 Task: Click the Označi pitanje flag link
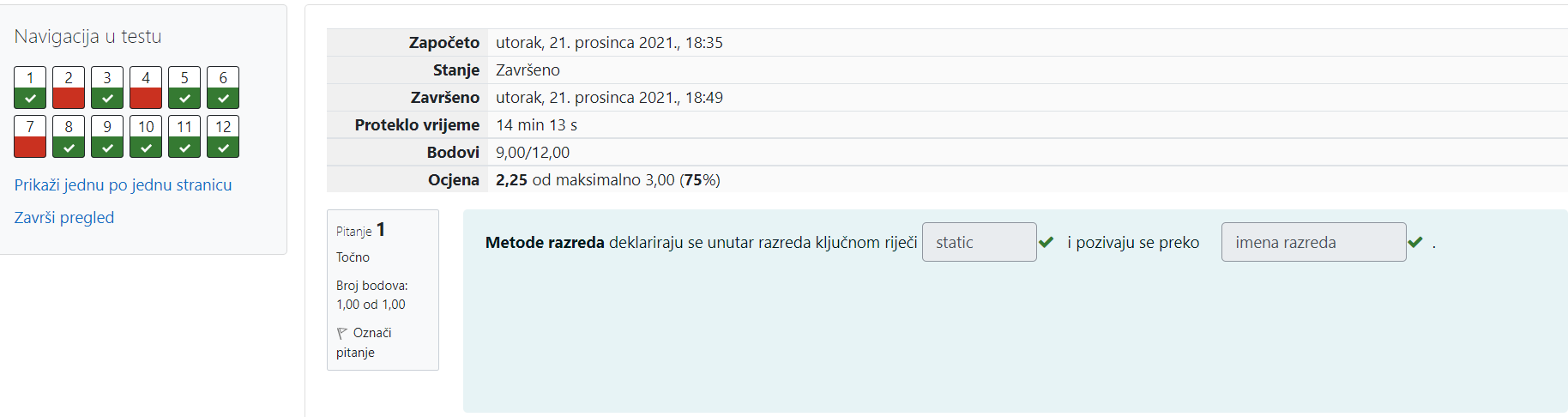(x=364, y=342)
